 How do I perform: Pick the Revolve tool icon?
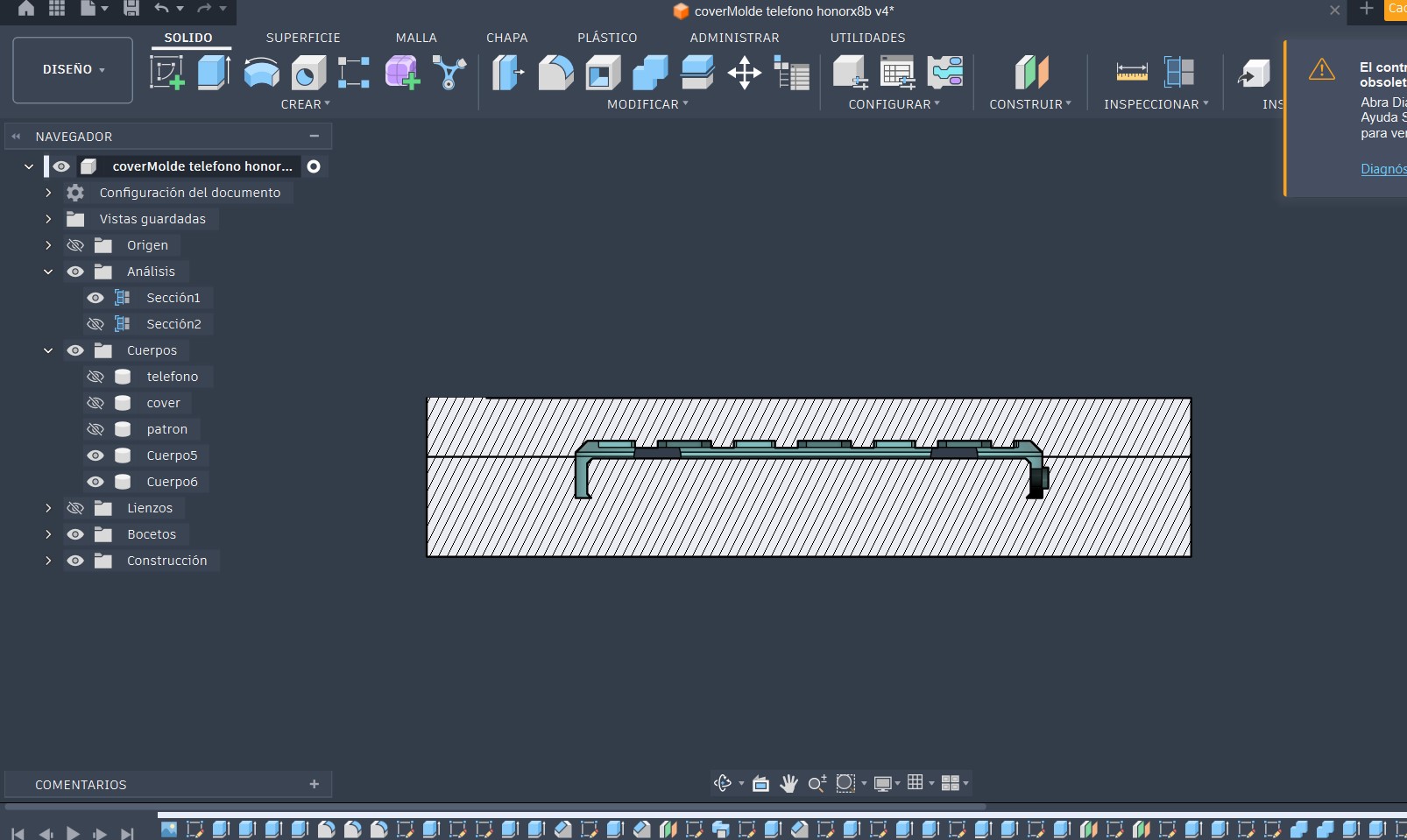(261, 73)
